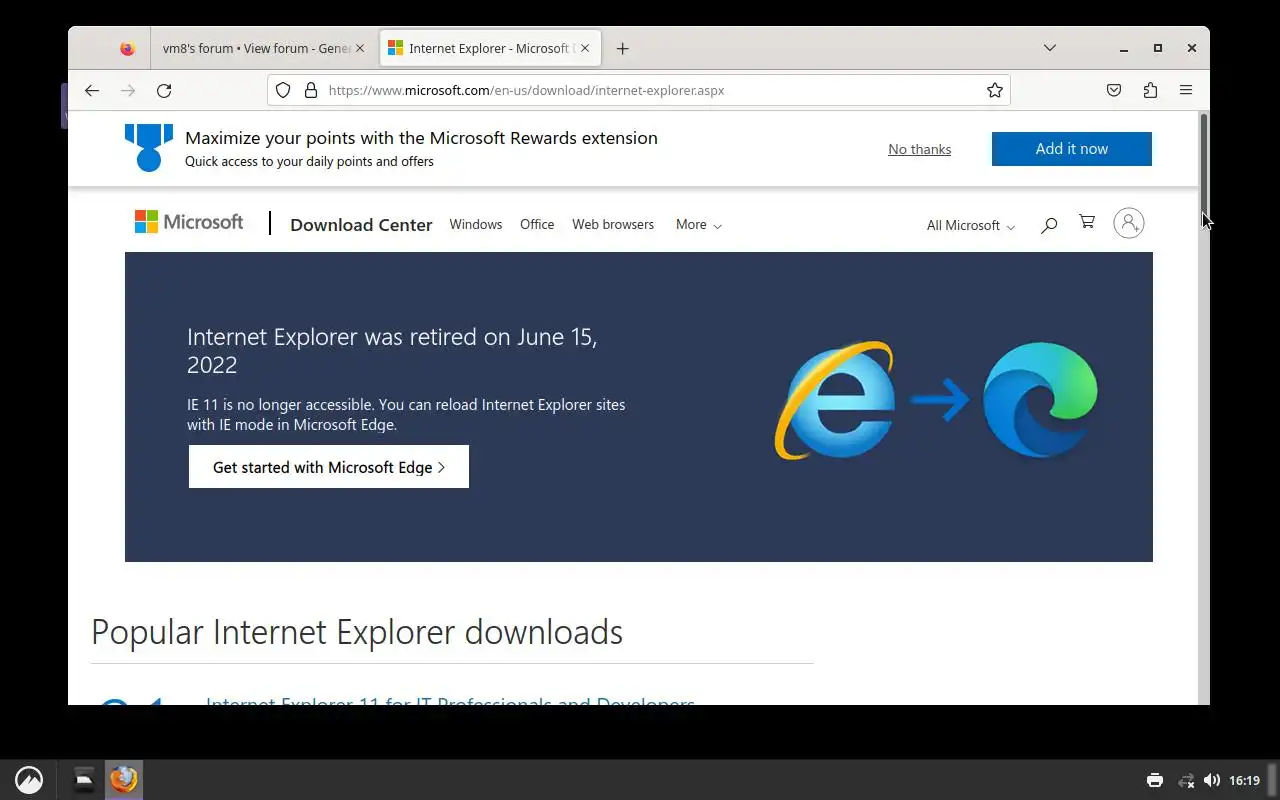This screenshot has height=800, width=1280.
Task: Click the Microsoft Edge logo image
Action: (x=1040, y=399)
